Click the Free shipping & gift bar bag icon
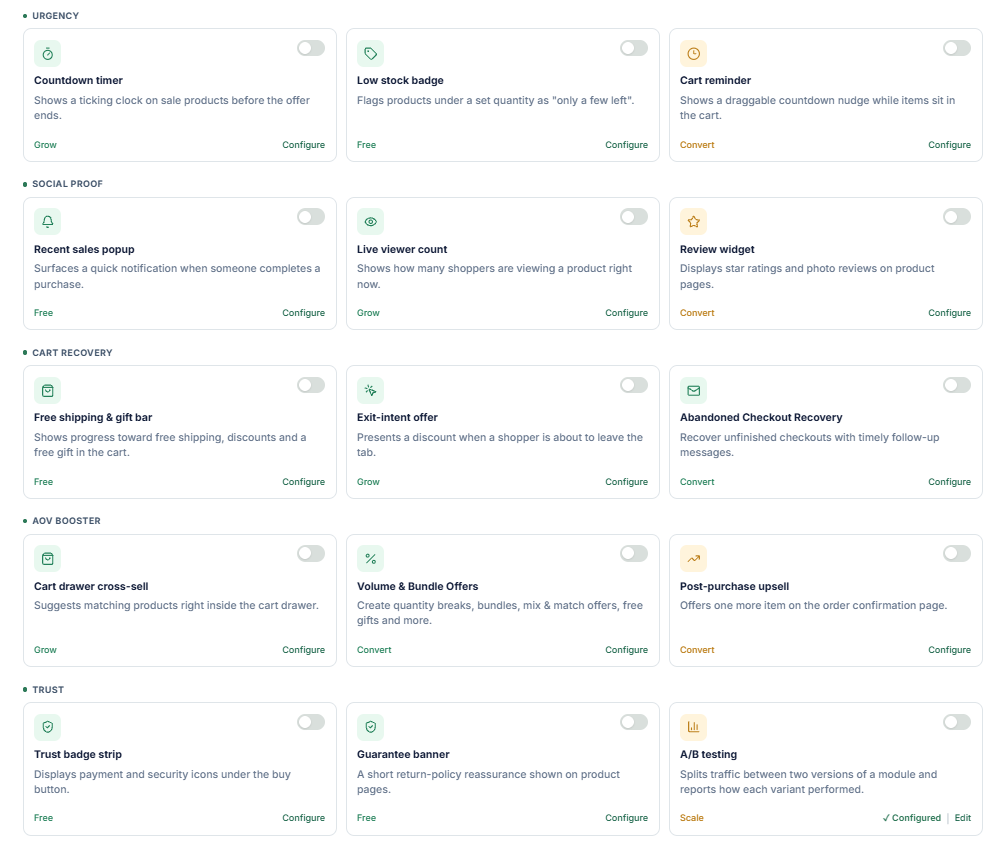Viewport: 1008px width, 855px height. [48, 390]
